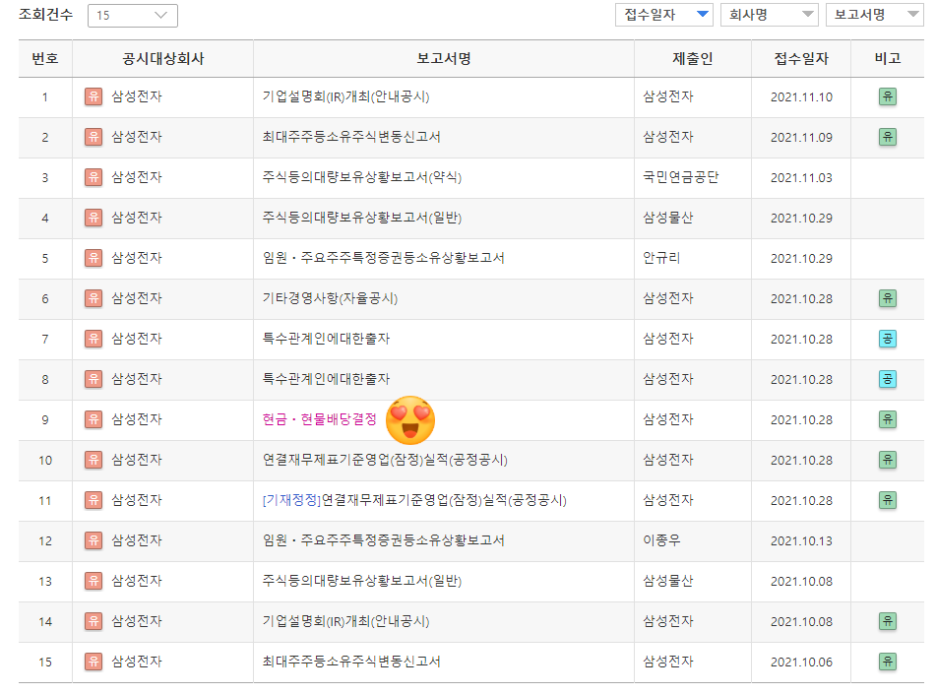Viewport: 936px width, 694px height.
Task: Click the 2021.11.09 date cell
Action: [801, 138]
